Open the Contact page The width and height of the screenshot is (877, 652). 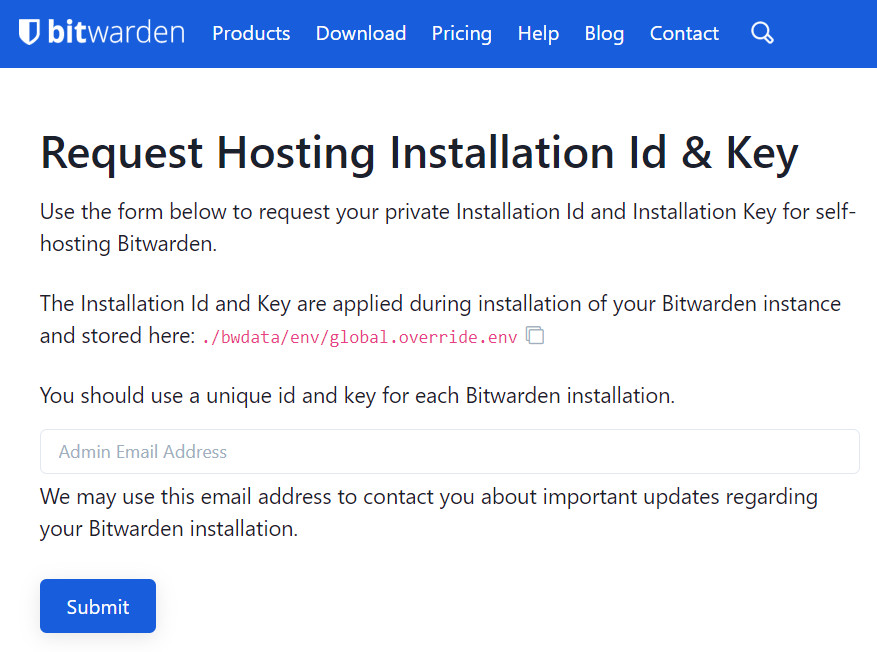tap(684, 33)
